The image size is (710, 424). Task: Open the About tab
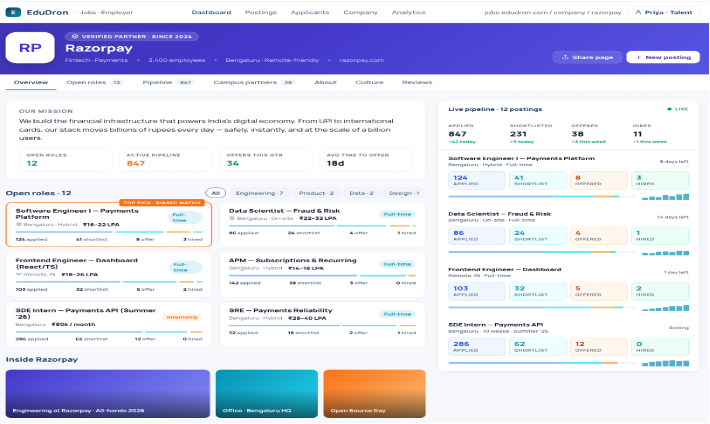pos(326,82)
